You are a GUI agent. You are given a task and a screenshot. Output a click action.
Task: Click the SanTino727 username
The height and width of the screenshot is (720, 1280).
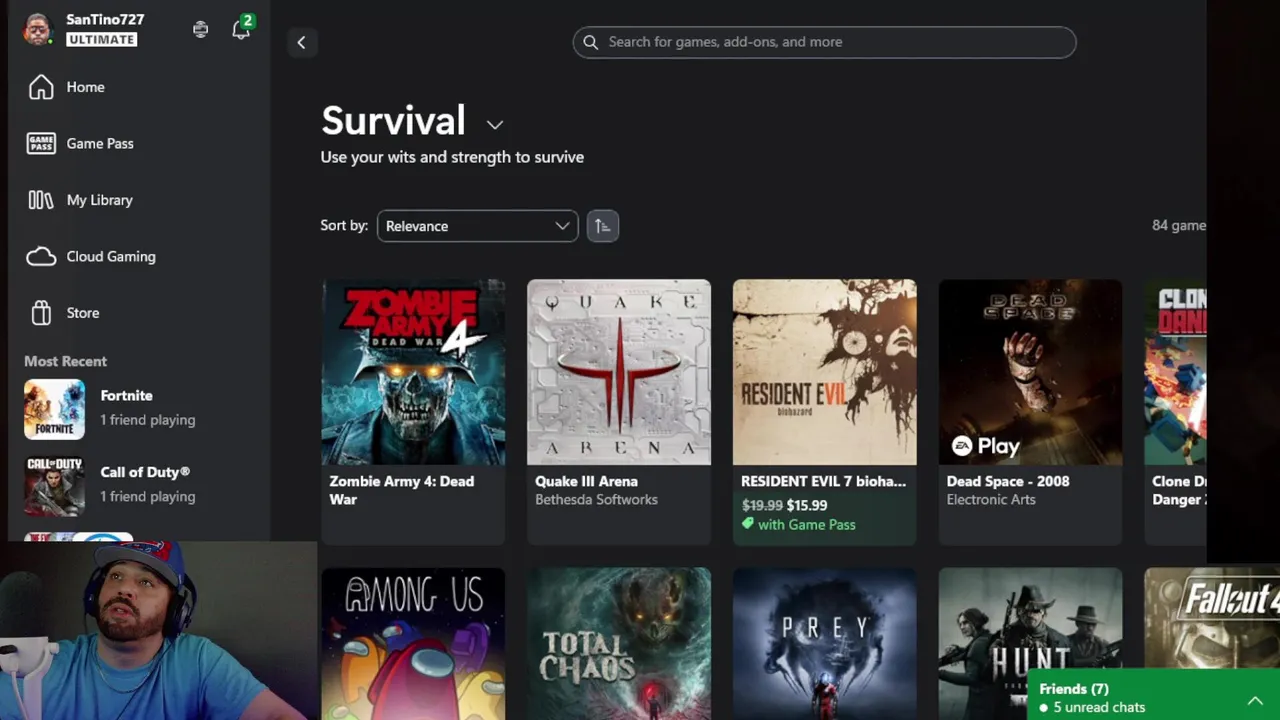pyautogui.click(x=105, y=19)
